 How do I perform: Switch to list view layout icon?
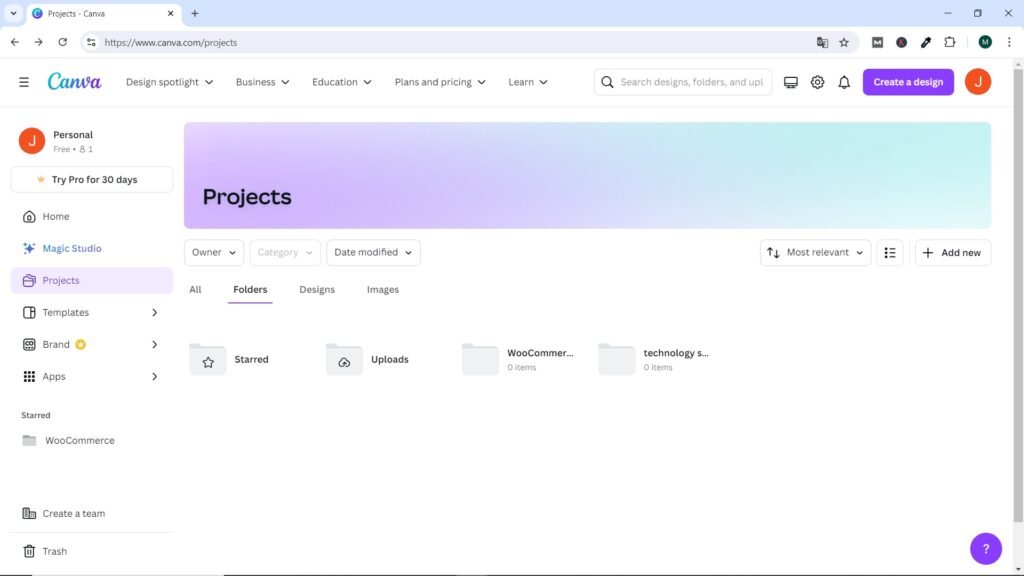click(890, 253)
